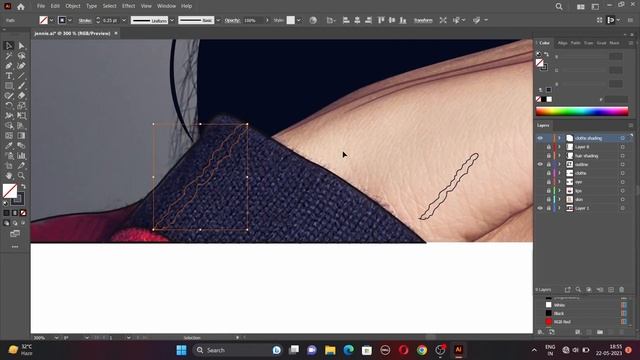Click the Home icon
This screenshot has height=360, width=640.
[x=21, y=7]
